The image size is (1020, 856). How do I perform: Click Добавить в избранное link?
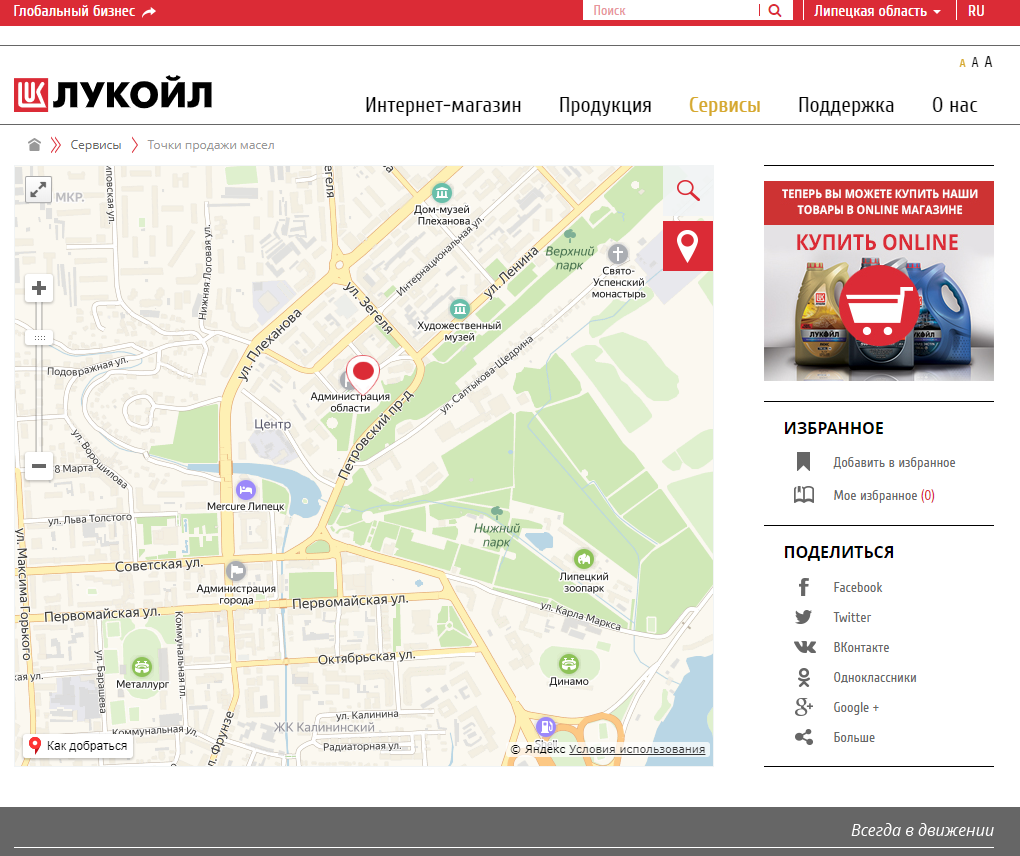[894, 462]
